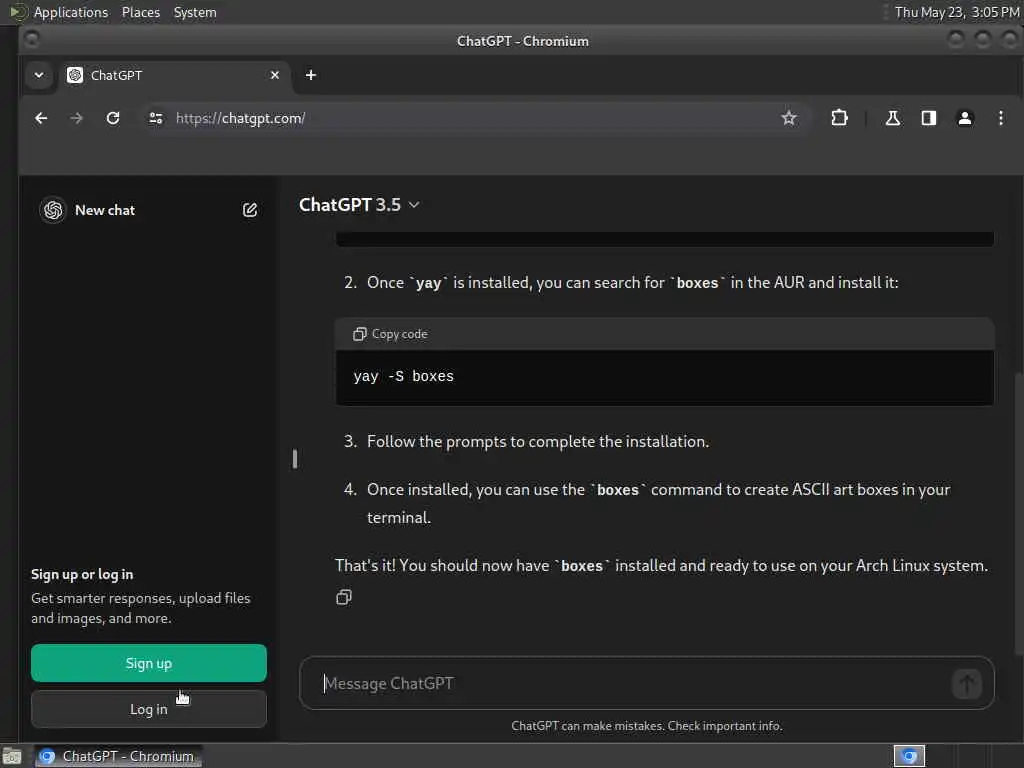Open Chrome Labs flask icon
Image resolution: width=1024 pixels, height=768 pixels.
(893, 118)
